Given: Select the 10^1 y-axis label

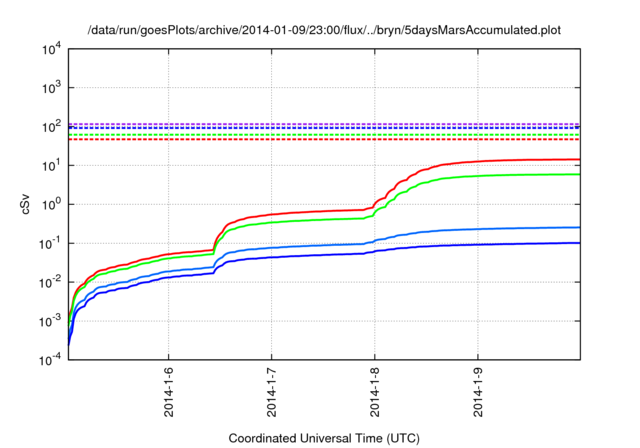Looking at the screenshot, I should click(x=52, y=165).
